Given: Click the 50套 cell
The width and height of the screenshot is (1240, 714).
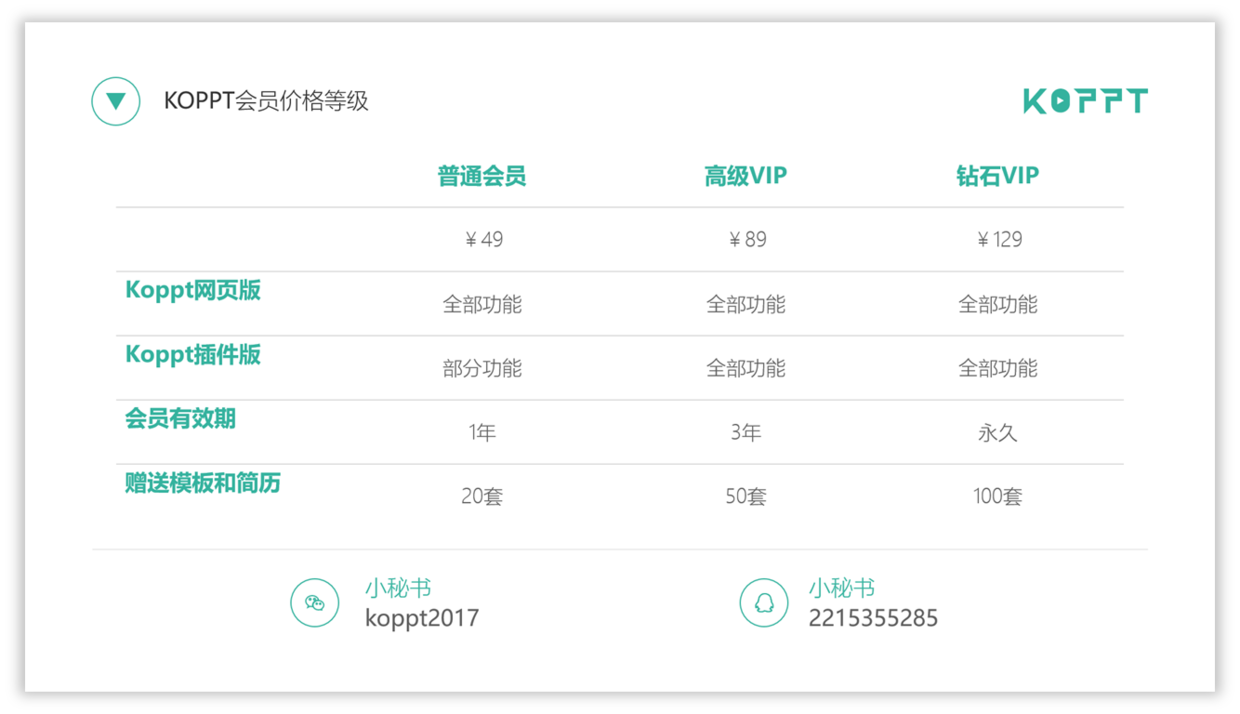Looking at the screenshot, I should pyautogui.click(x=746, y=497).
